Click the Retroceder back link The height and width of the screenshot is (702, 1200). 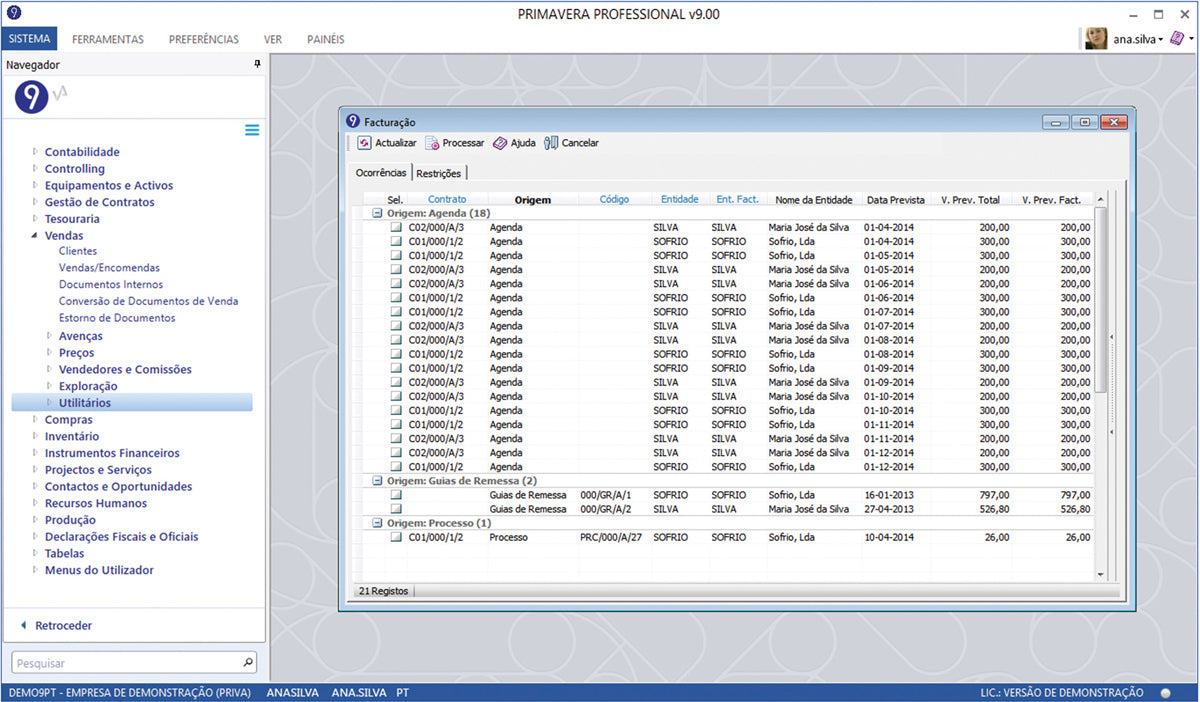pos(63,625)
